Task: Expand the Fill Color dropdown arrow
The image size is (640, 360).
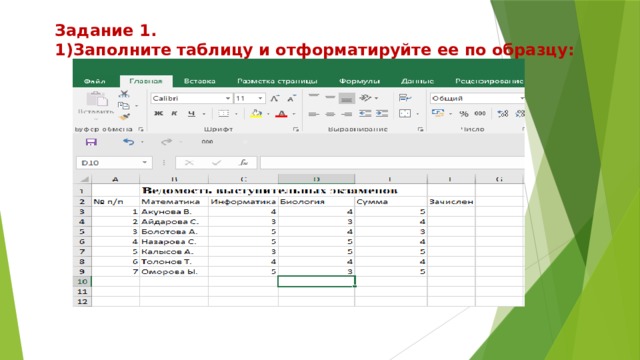Action: pos(268,114)
